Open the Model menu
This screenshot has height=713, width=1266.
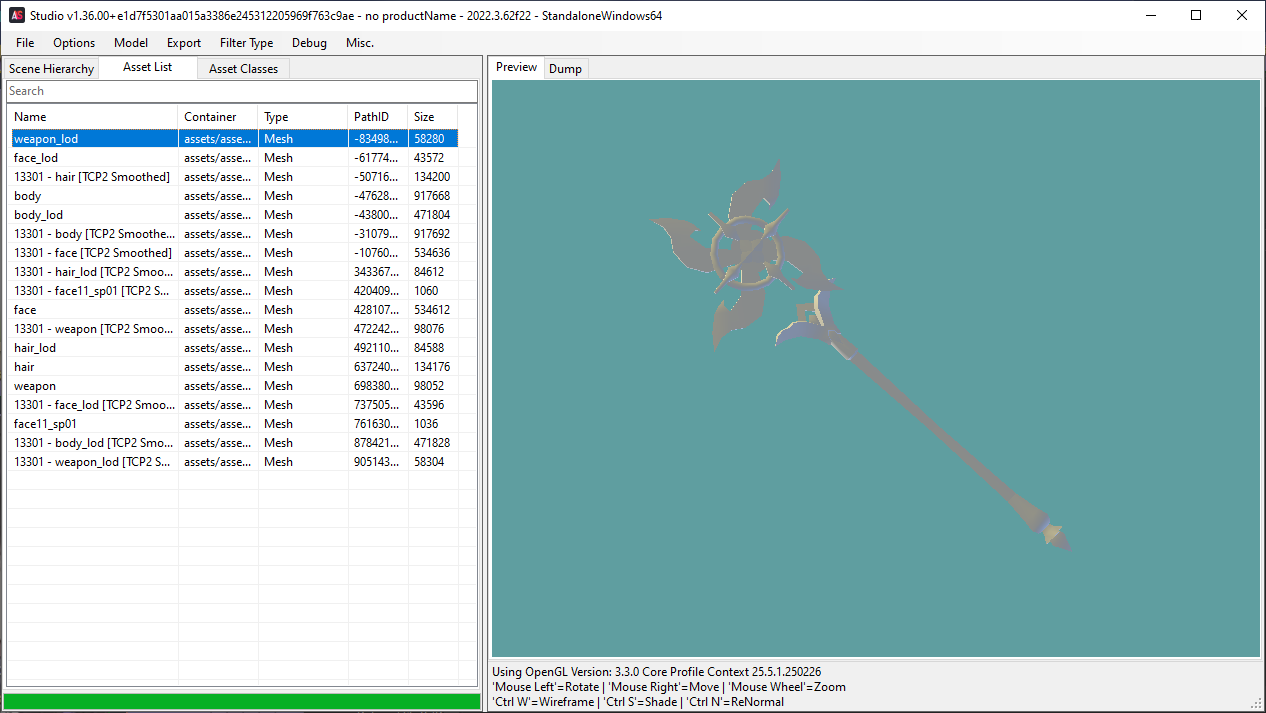pos(131,43)
